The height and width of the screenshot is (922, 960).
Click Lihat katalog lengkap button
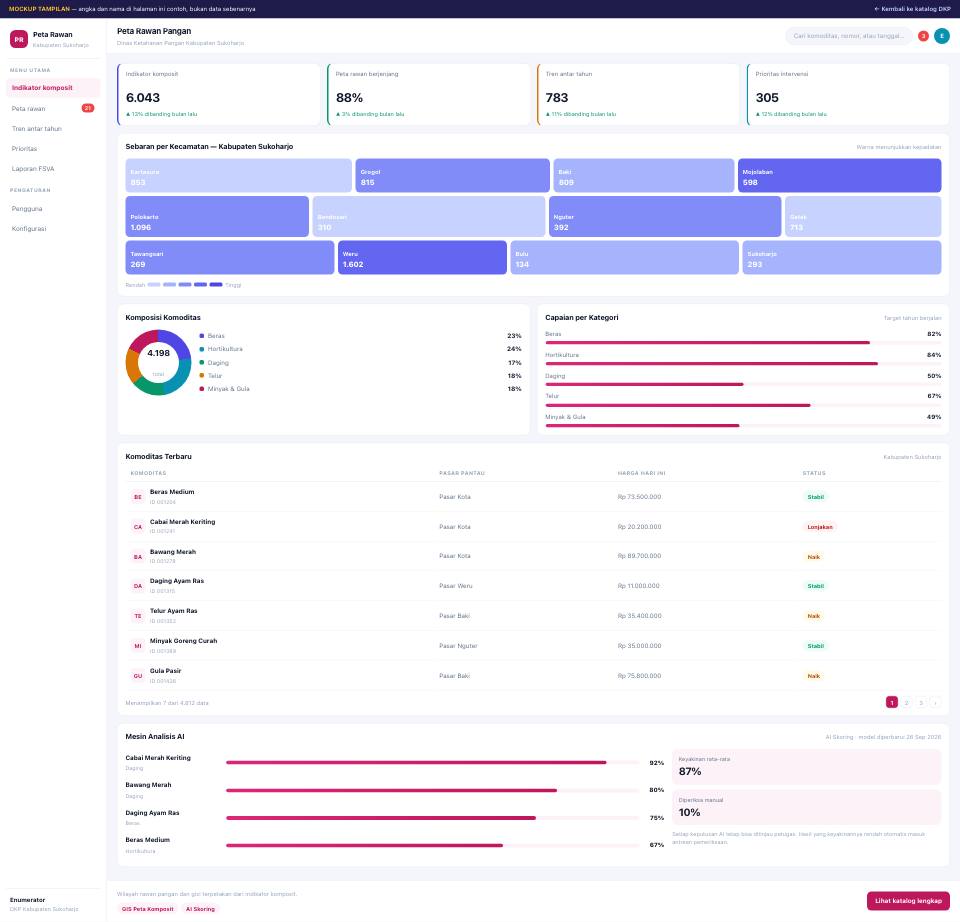pos(908,901)
